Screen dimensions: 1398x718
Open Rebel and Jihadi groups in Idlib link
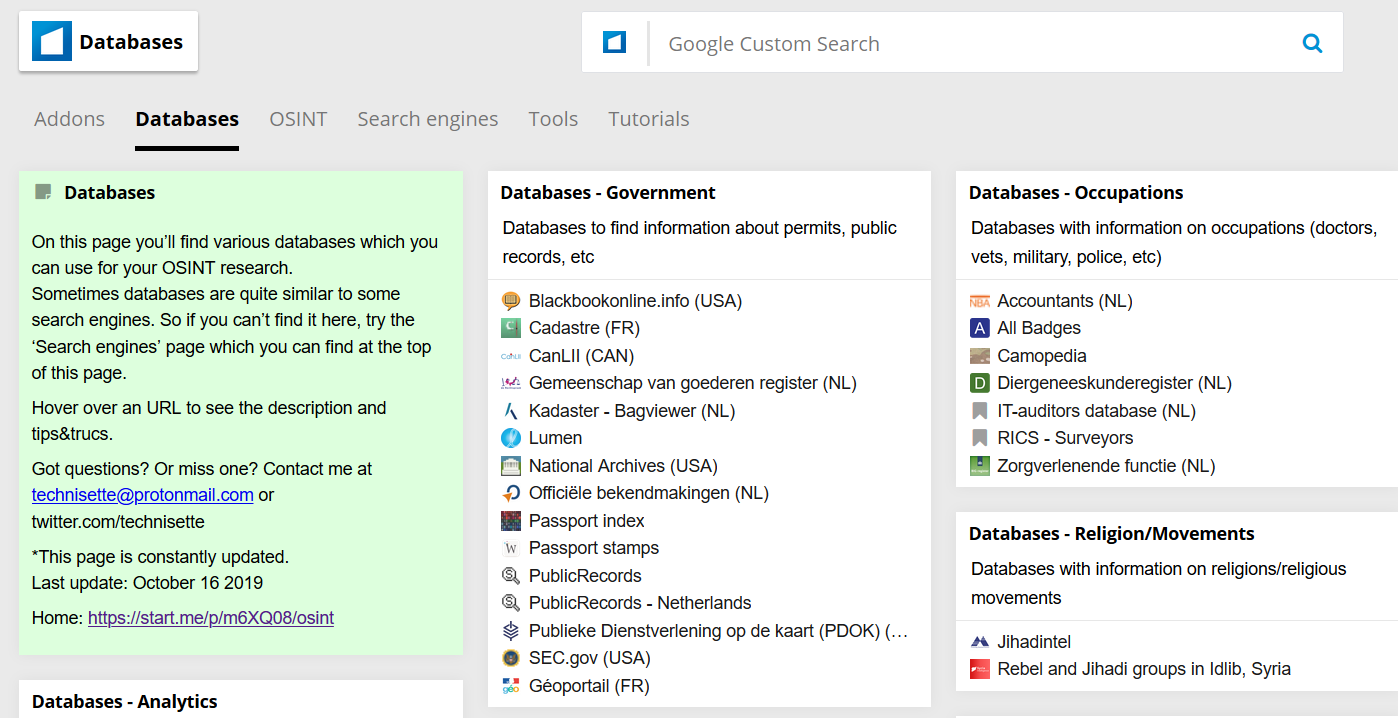point(1144,669)
